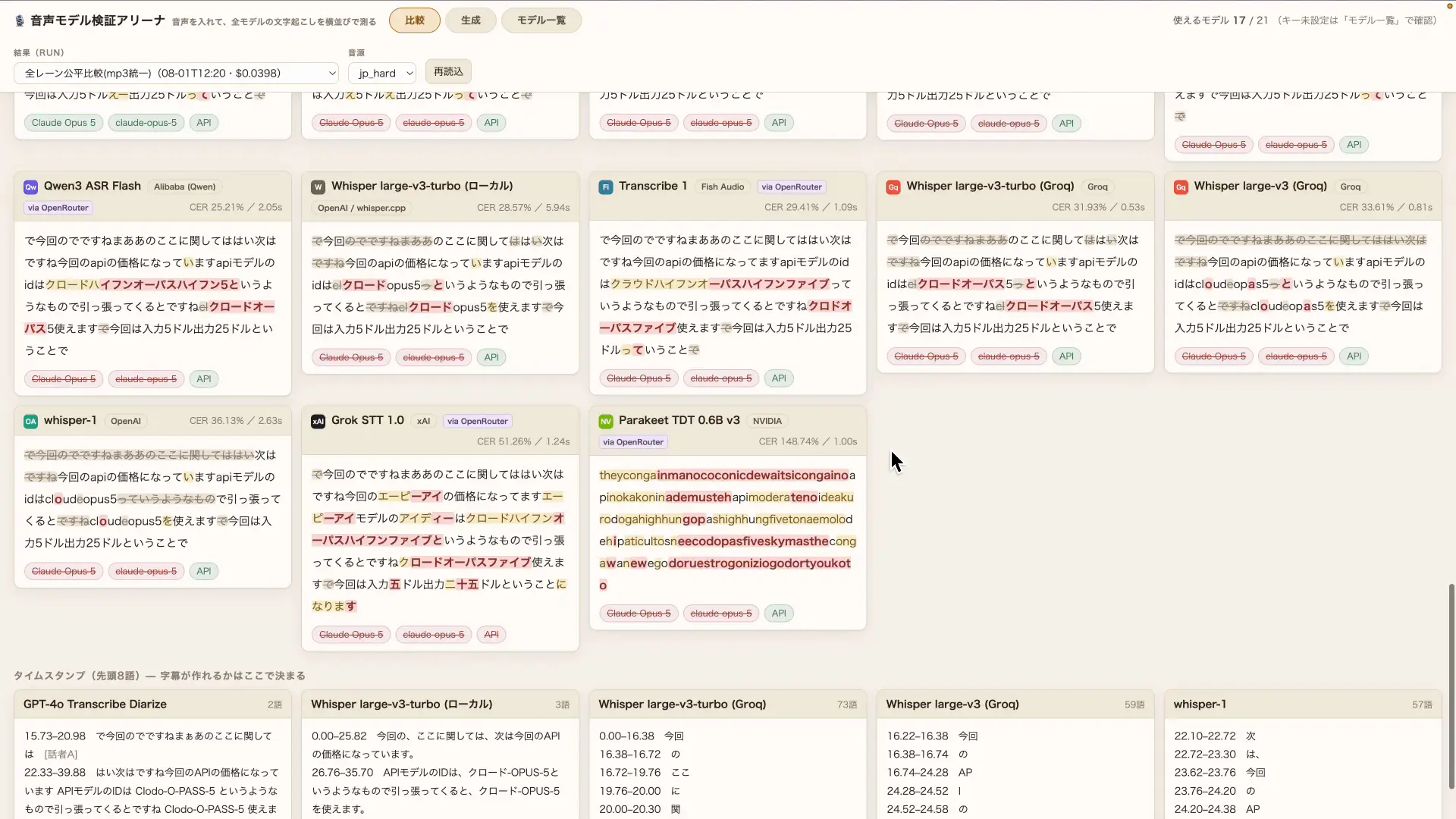The image size is (1456, 819).
Task: Switch to the 比較 tab
Action: [x=415, y=20]
